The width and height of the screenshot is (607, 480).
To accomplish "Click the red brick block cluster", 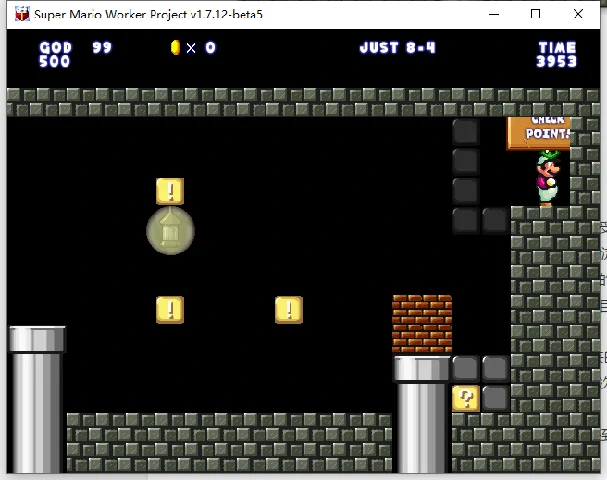I will 422,324.
